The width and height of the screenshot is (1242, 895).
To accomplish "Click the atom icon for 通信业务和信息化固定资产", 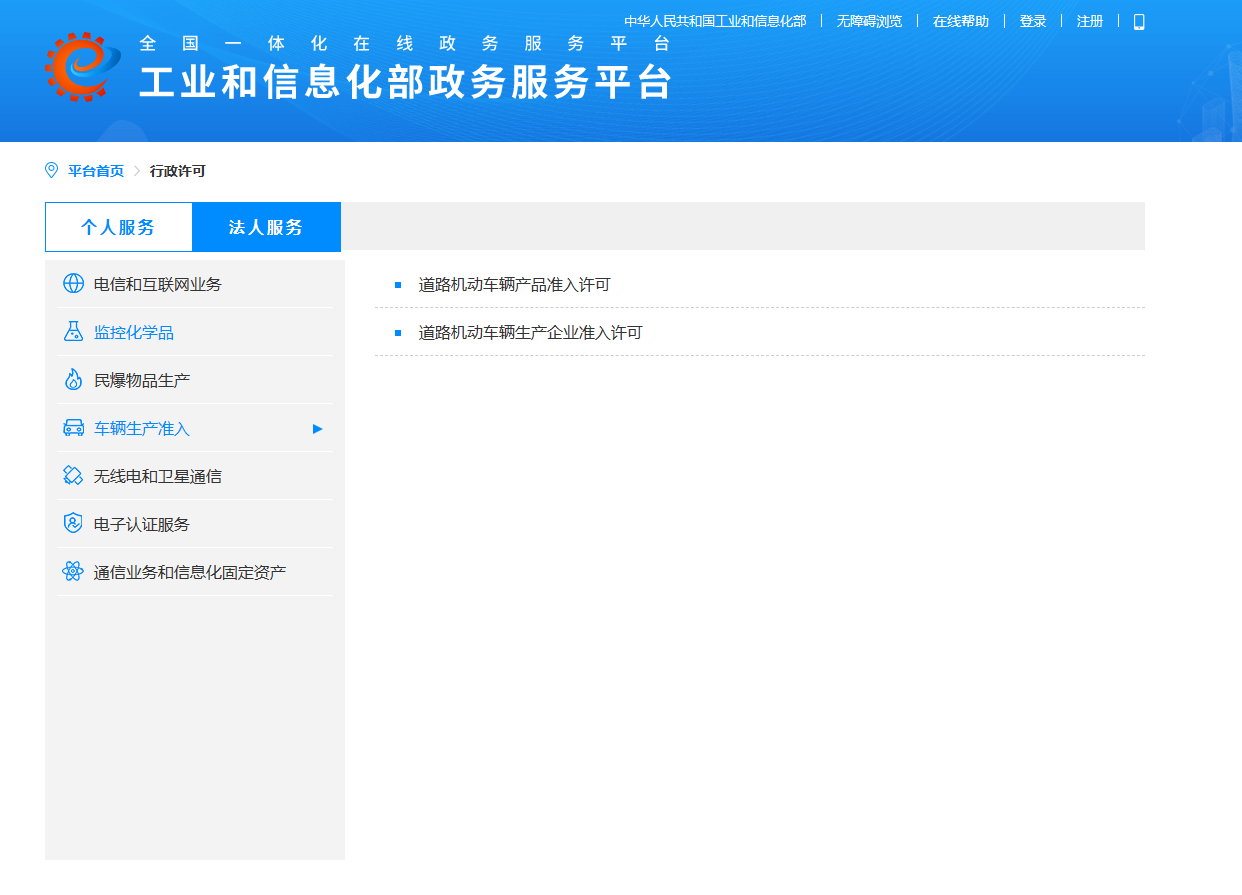I will click(x=73, y=572).
